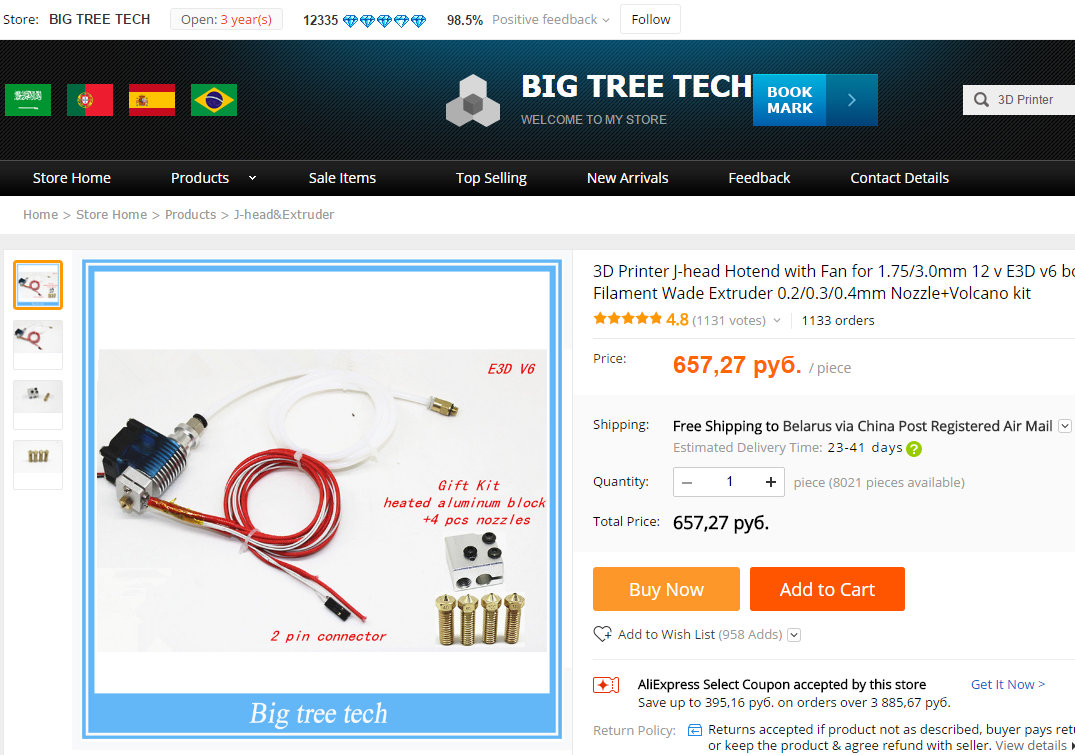
Task: Click the Add to Cart button
Action: pyautogui.click(x=827, y=589)
